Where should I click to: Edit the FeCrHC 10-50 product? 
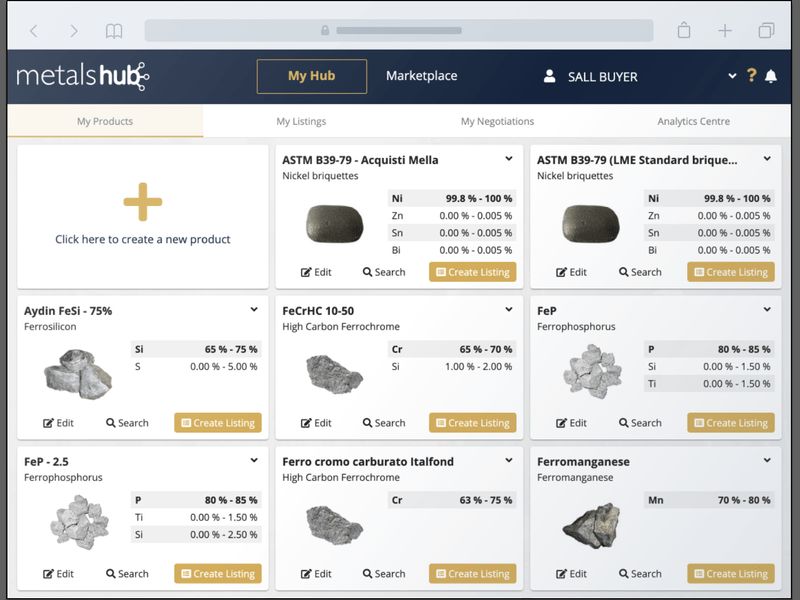[316, 423]
